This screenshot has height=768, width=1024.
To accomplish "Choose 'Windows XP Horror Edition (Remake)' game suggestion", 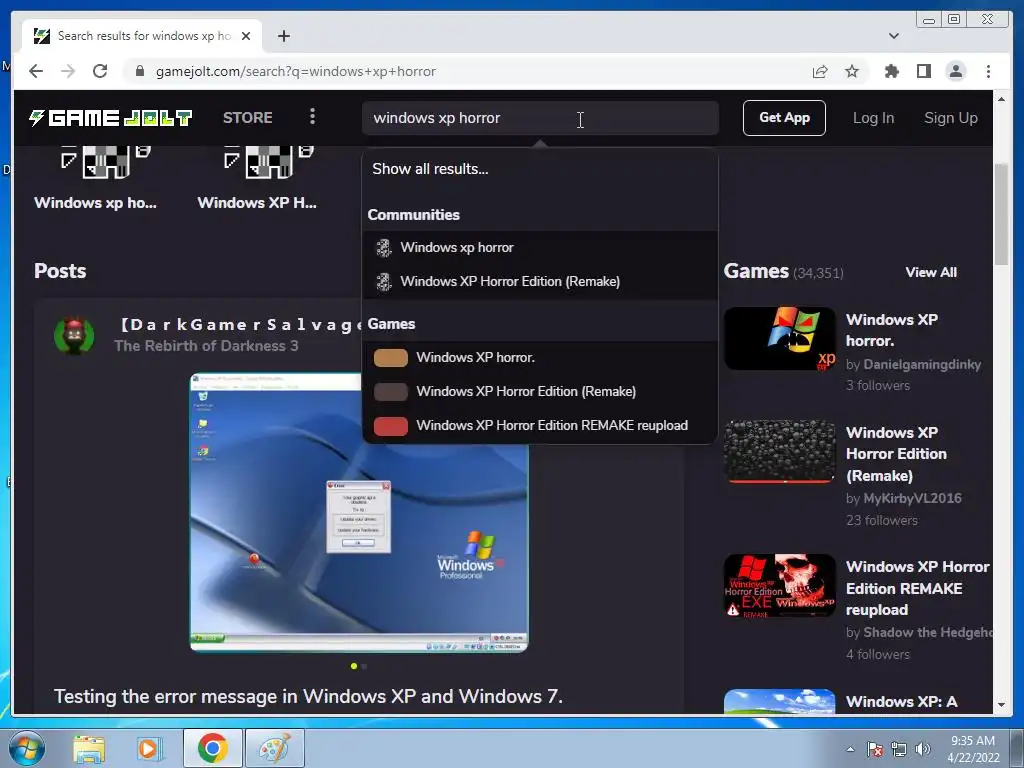I will (539, 392).
